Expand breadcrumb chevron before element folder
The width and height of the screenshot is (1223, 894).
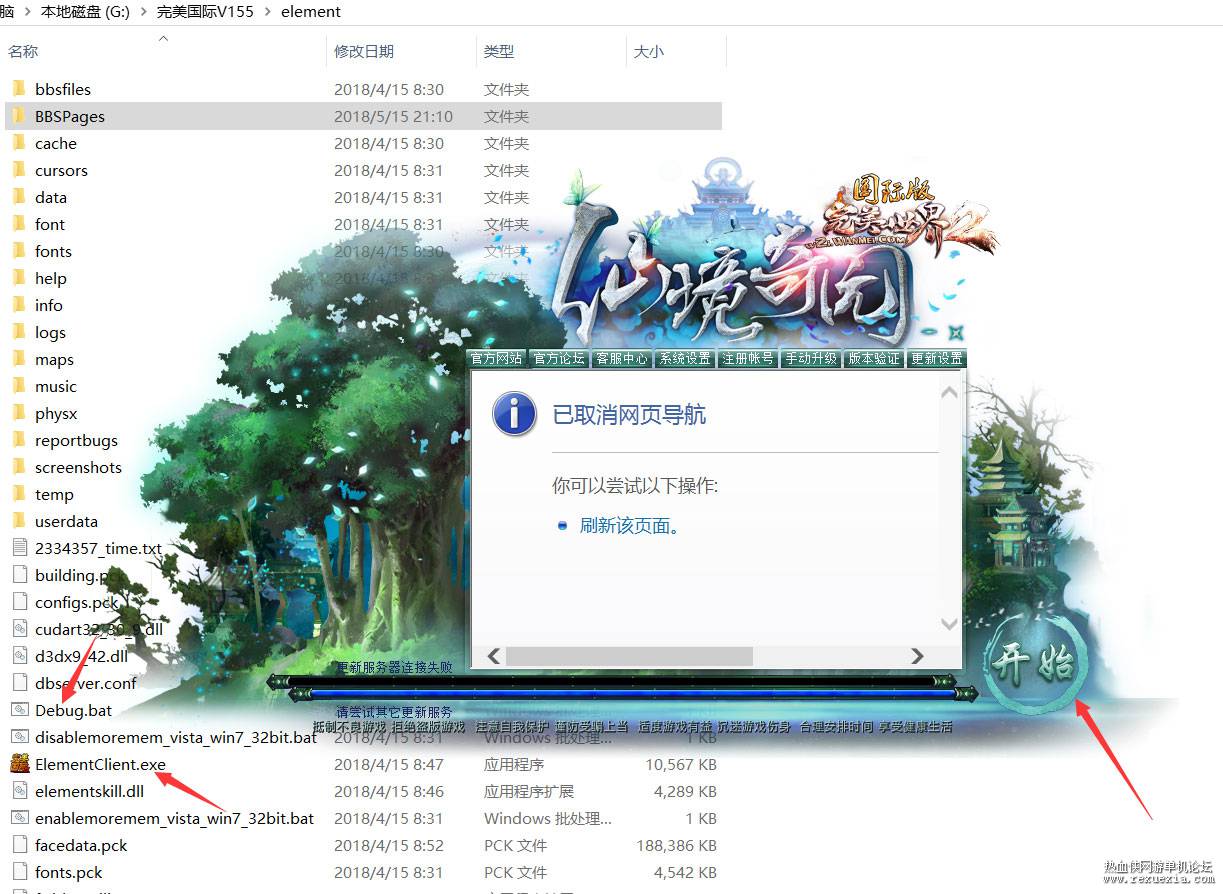point(268,12)
